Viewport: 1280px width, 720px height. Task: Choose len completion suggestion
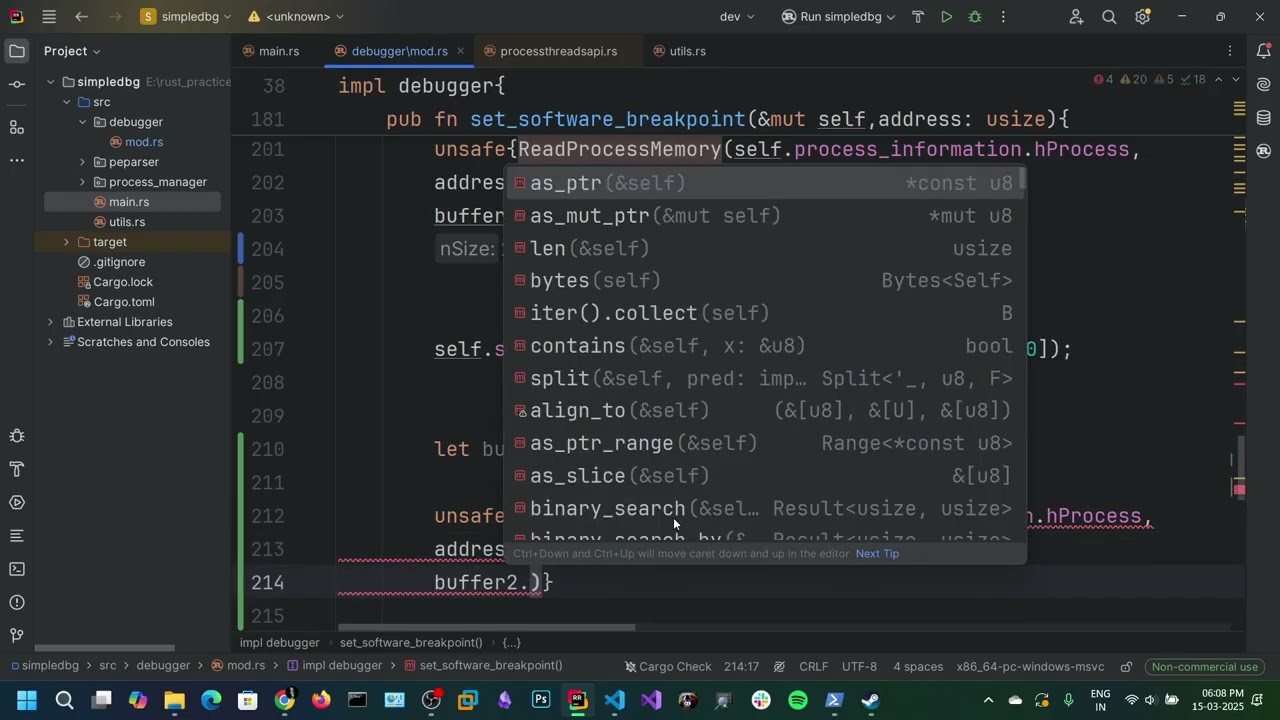click(x=765, y=248)
